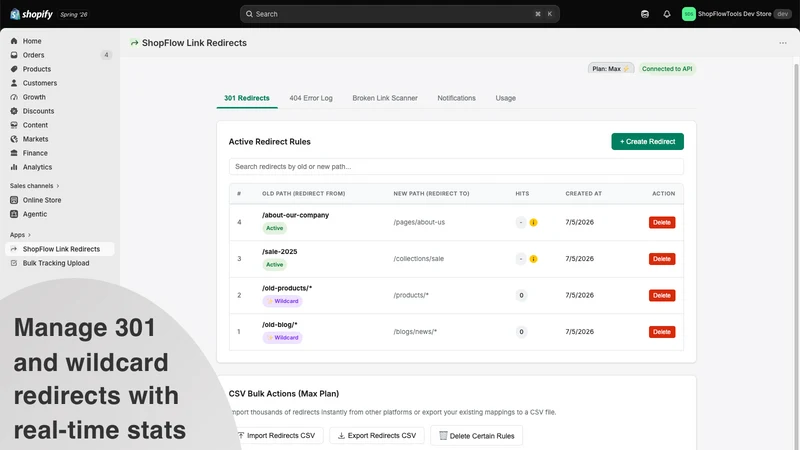Image resolution: width=800 pixels, height=450 pixels.
Task: Open Discounts section
Action: [38, 111]
